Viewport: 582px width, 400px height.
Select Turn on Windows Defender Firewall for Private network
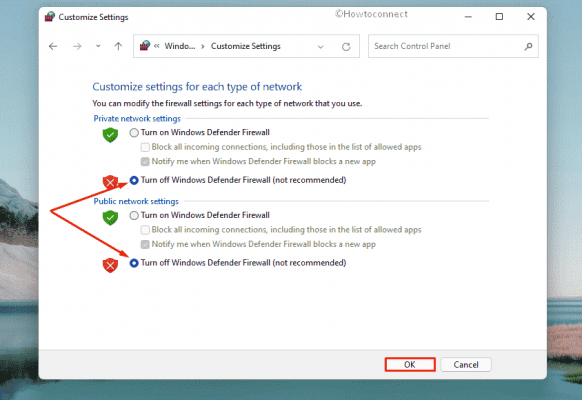134,132
